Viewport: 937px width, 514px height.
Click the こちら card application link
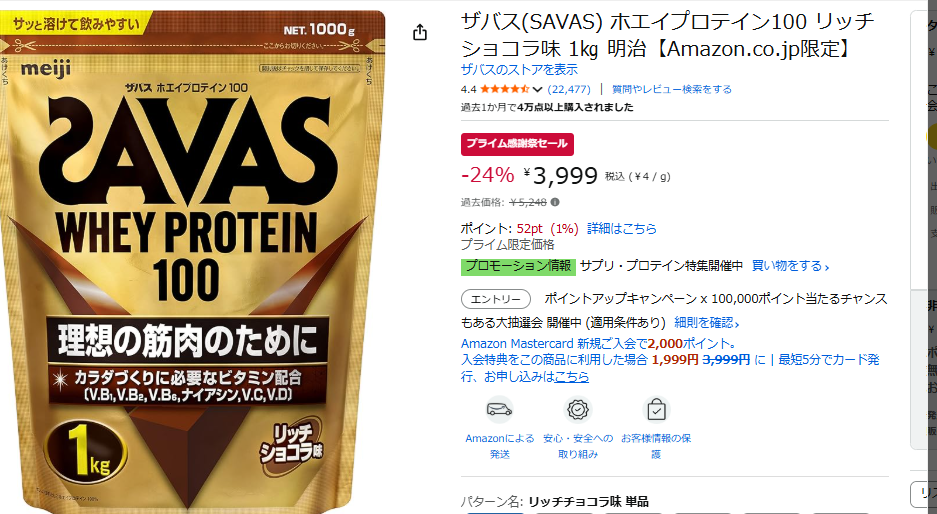click(571, 377)
